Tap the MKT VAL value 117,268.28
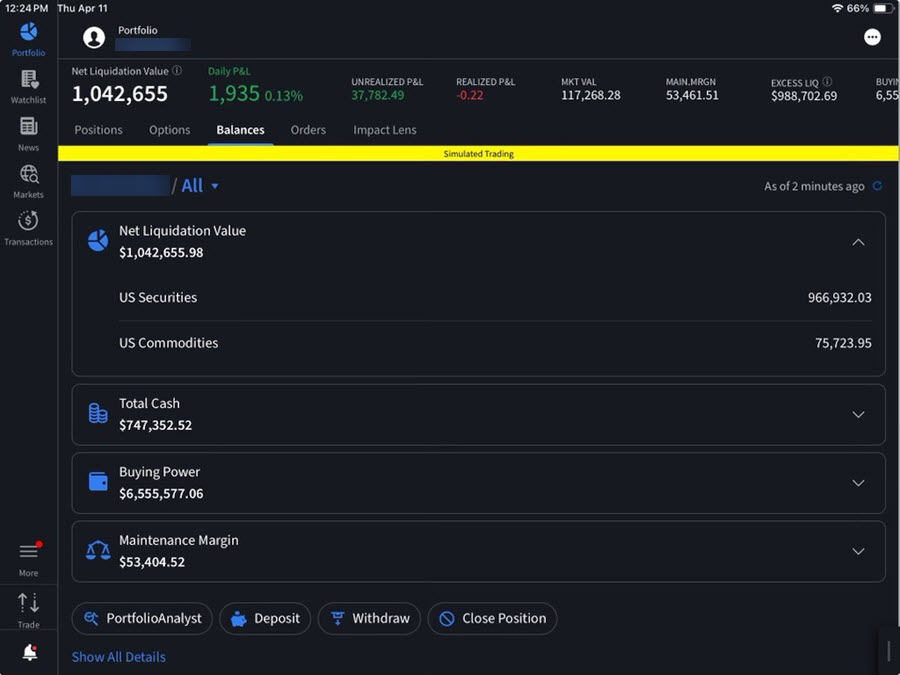 point(591,95)
